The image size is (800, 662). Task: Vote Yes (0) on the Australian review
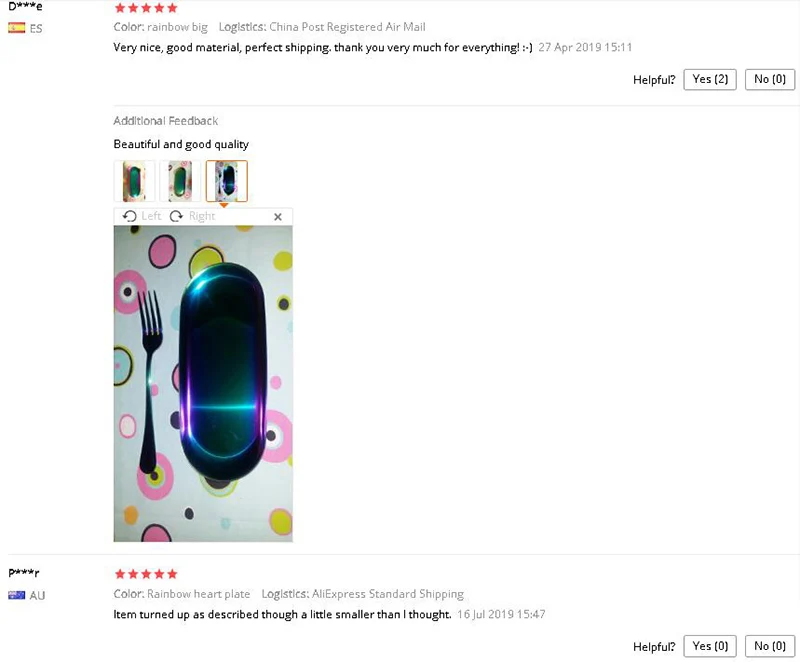pos(710,646)
